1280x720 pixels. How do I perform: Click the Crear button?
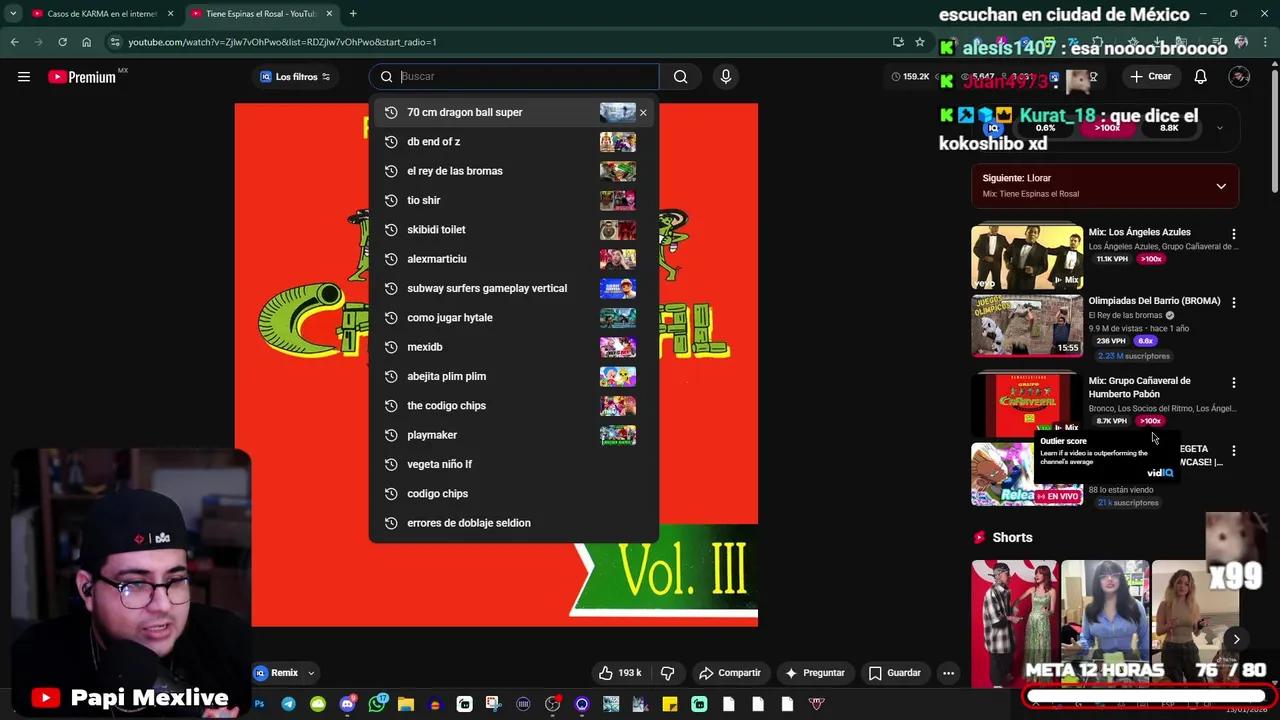(1150, 77)
